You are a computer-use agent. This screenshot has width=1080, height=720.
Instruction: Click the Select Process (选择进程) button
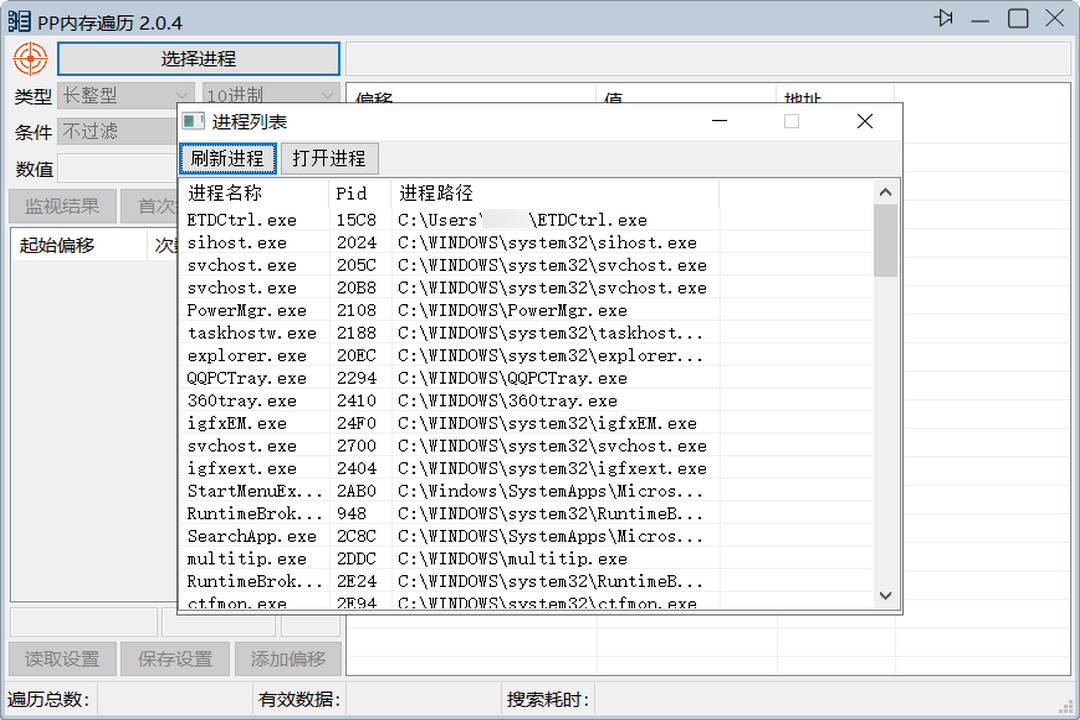coord(198,59)
